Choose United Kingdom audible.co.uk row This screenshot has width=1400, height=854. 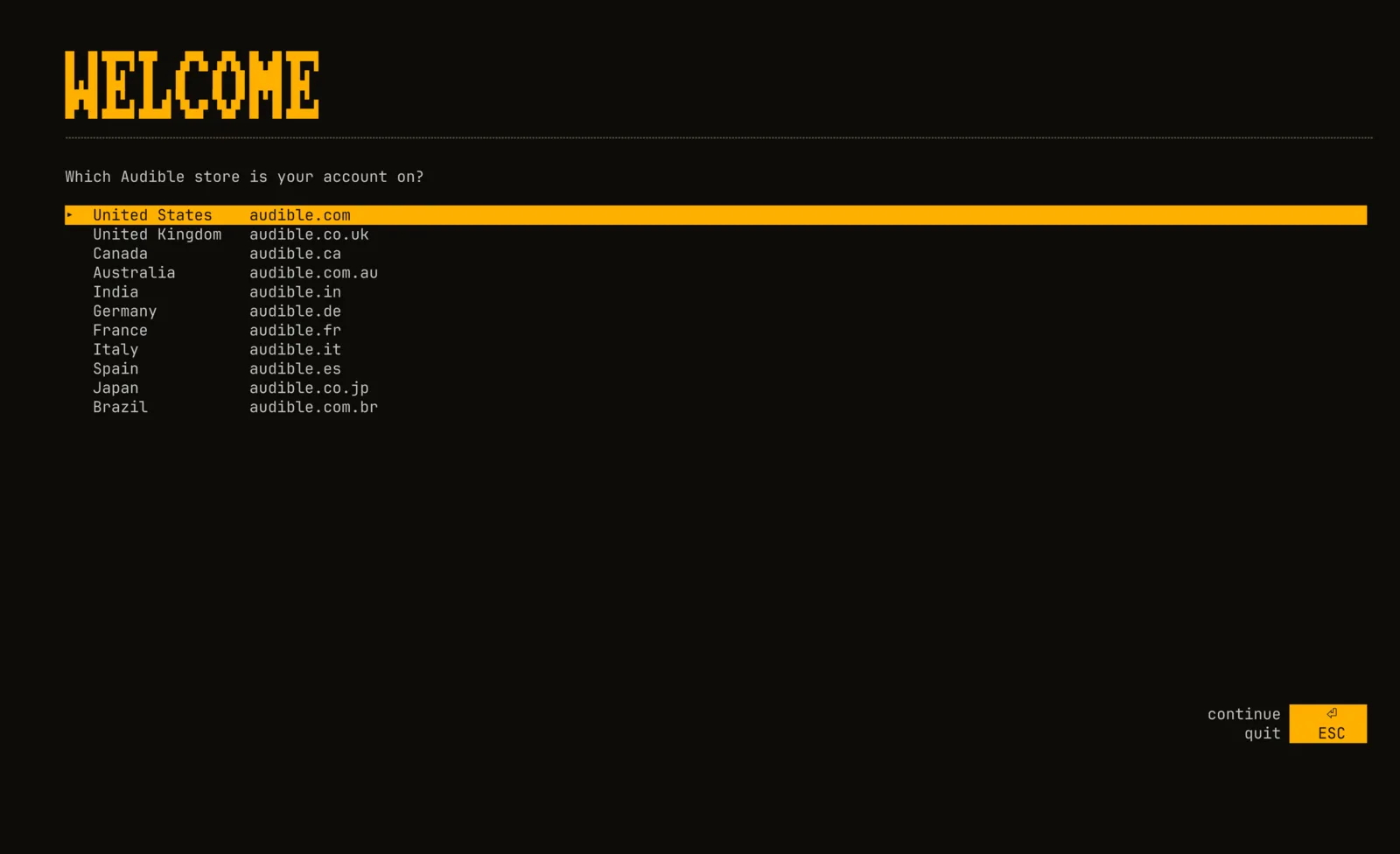point(716,234)
